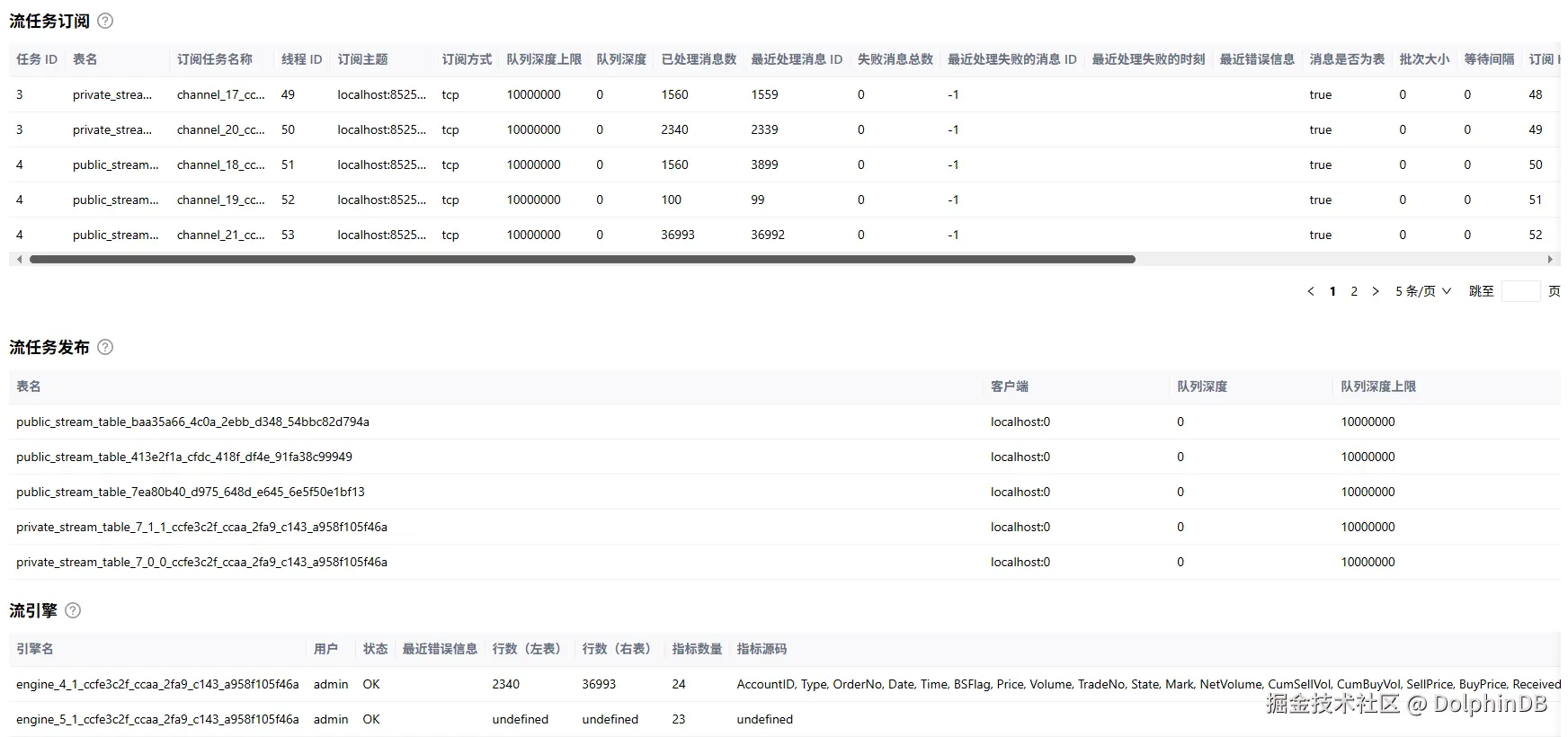Click thread ID 53 cell
Screen dimensions: 1568x737
pyautogui.click(x=288, y=235)
